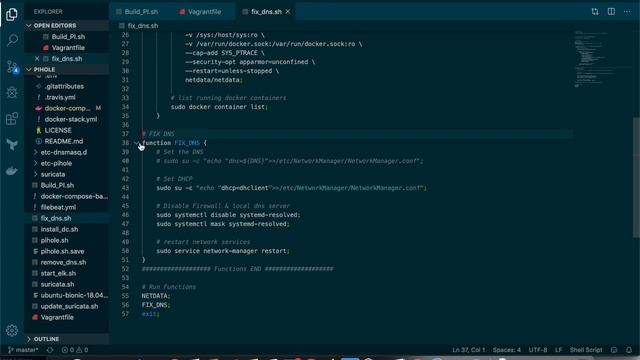Open the .gitattributes file
Screen dimensions: 640x360
64,87
